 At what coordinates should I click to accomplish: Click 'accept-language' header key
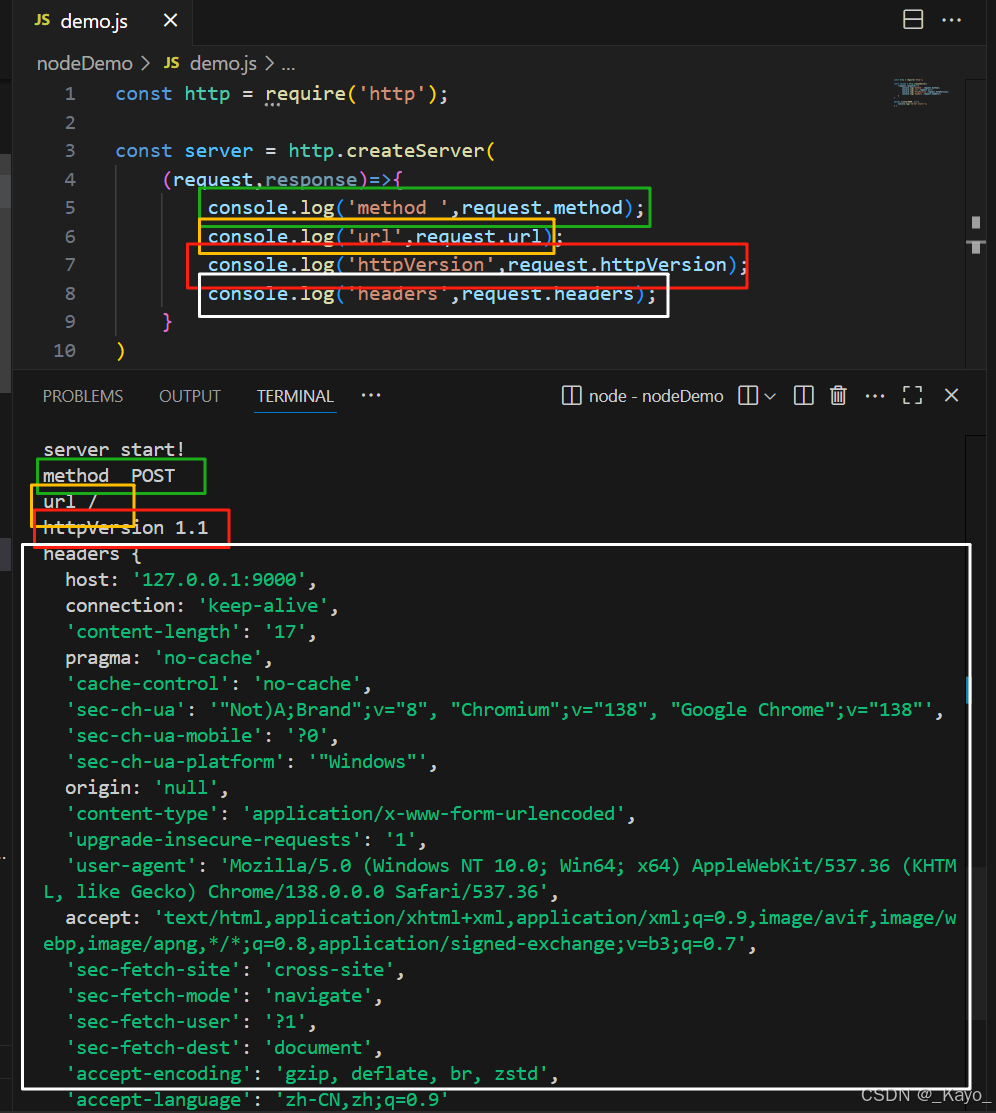158,1100
